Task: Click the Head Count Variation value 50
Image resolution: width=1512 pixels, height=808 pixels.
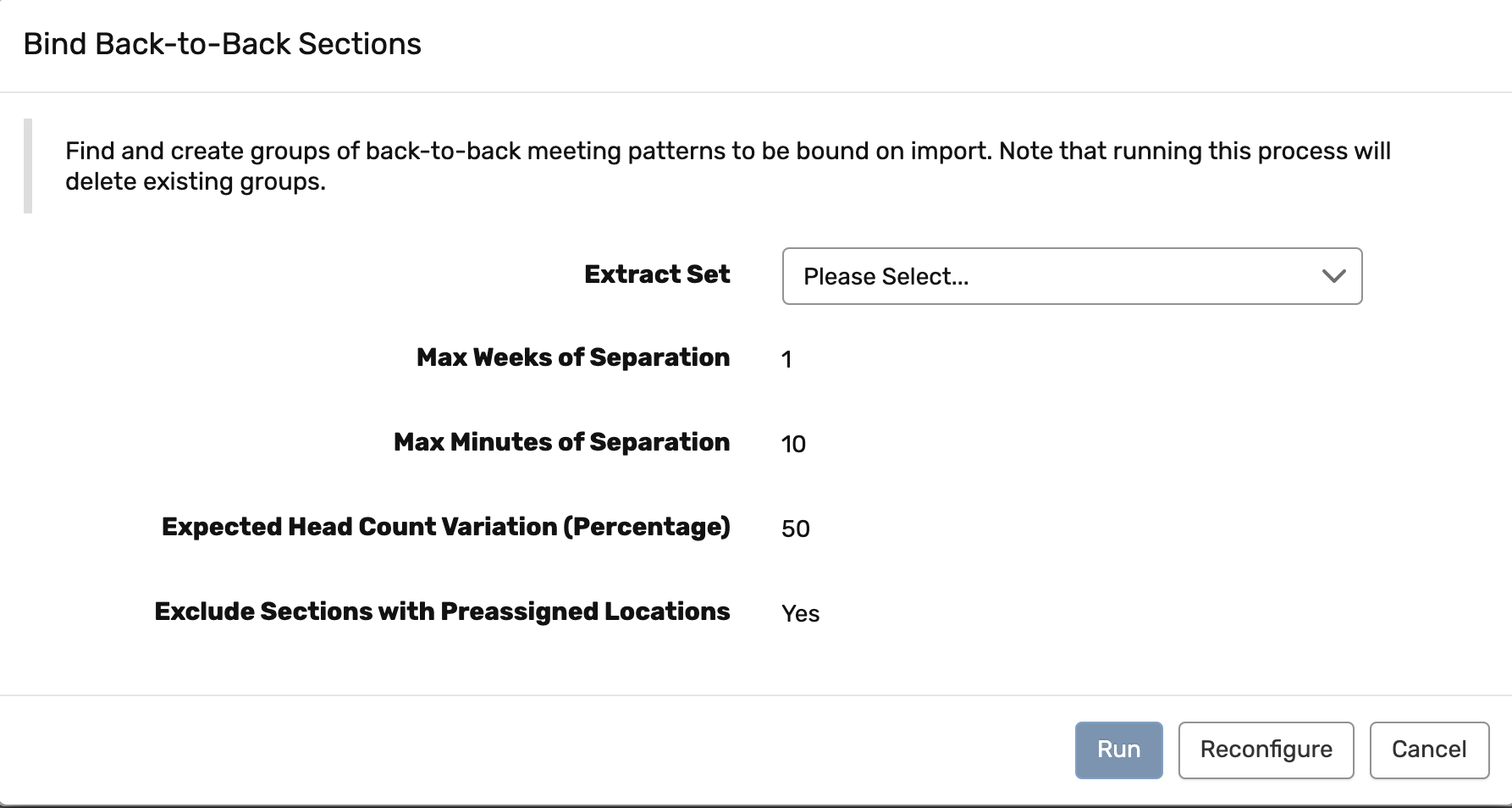Action: 796,529
